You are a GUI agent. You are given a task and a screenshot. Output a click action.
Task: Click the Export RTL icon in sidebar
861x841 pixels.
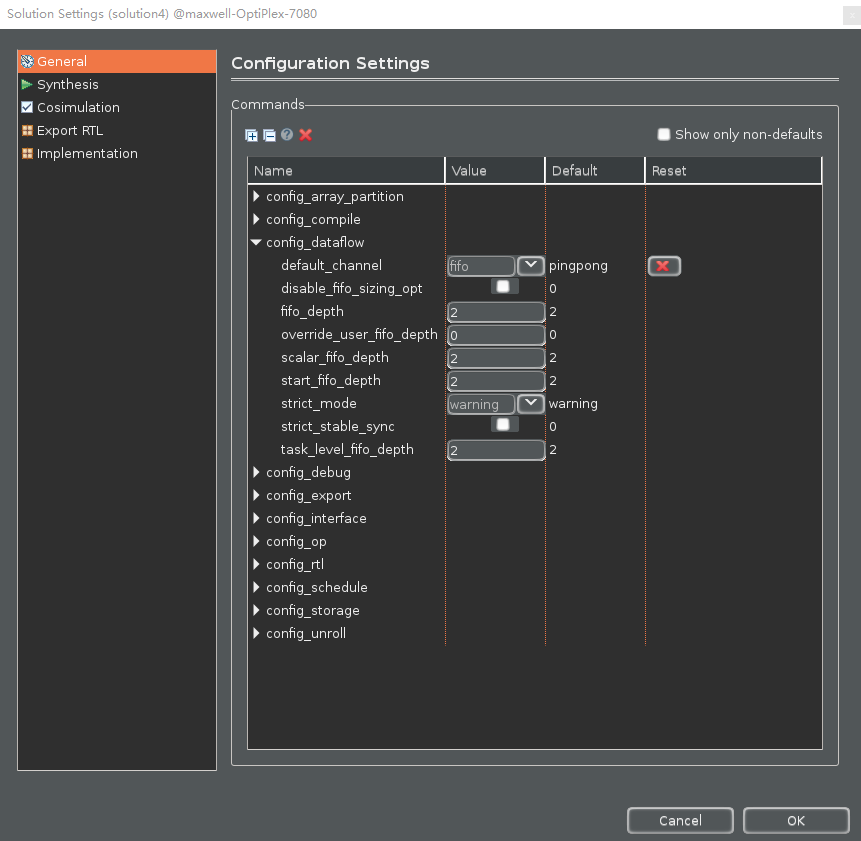coord(27,131)
